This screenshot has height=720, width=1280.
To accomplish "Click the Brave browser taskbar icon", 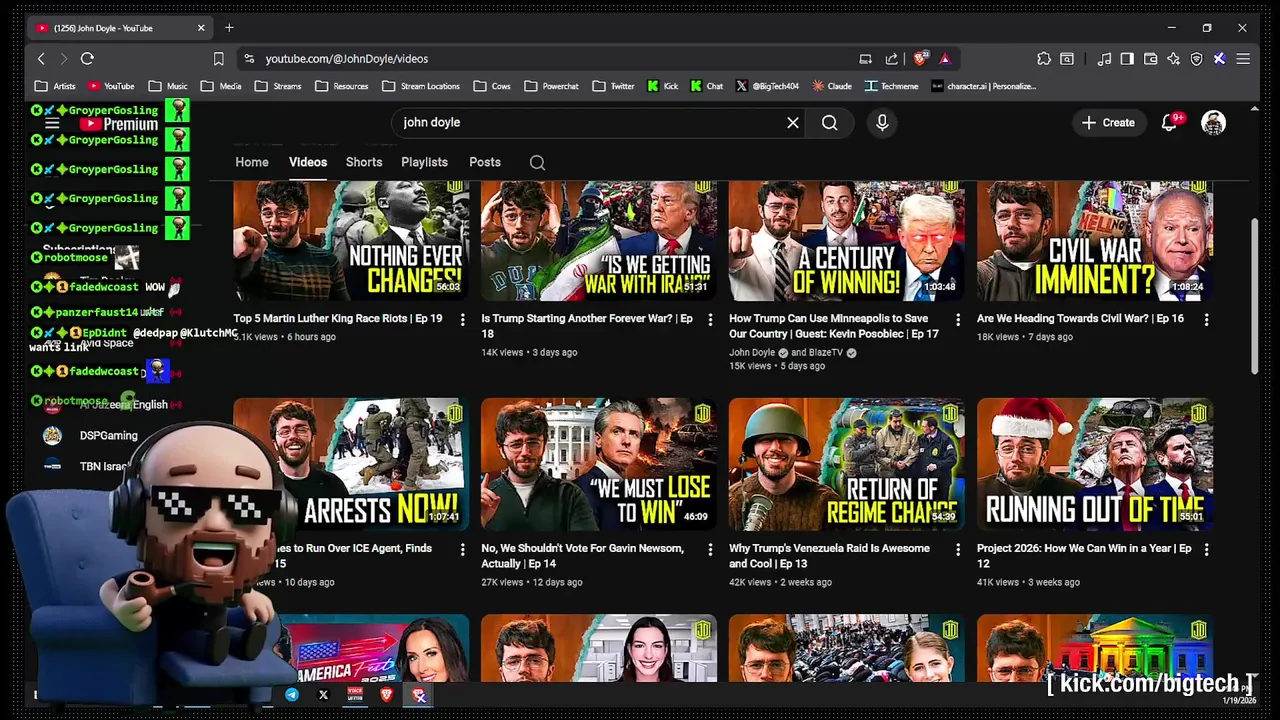I will tap(387, 695).
